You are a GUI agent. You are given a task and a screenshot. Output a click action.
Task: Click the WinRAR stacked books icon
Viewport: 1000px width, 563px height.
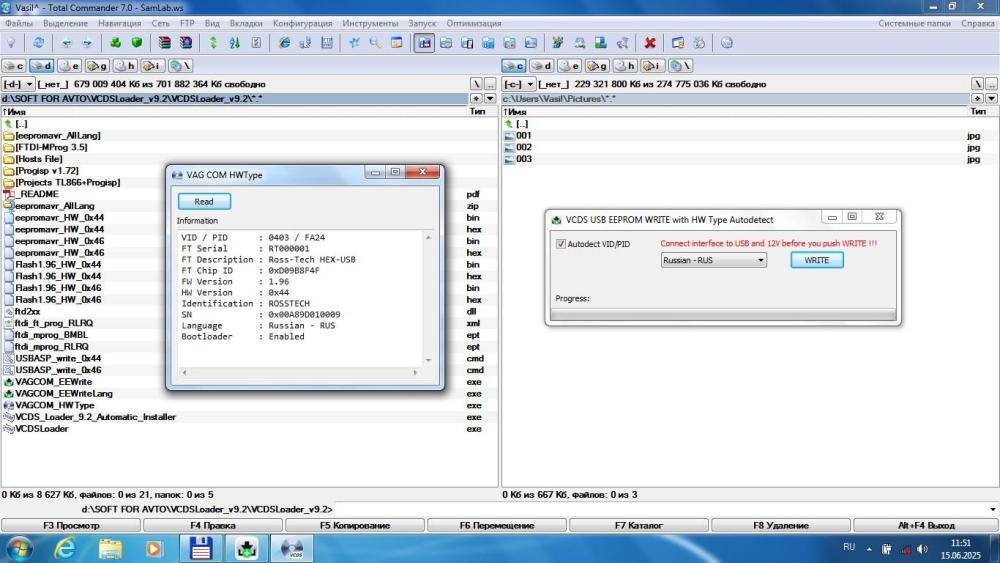coord(165,43)
